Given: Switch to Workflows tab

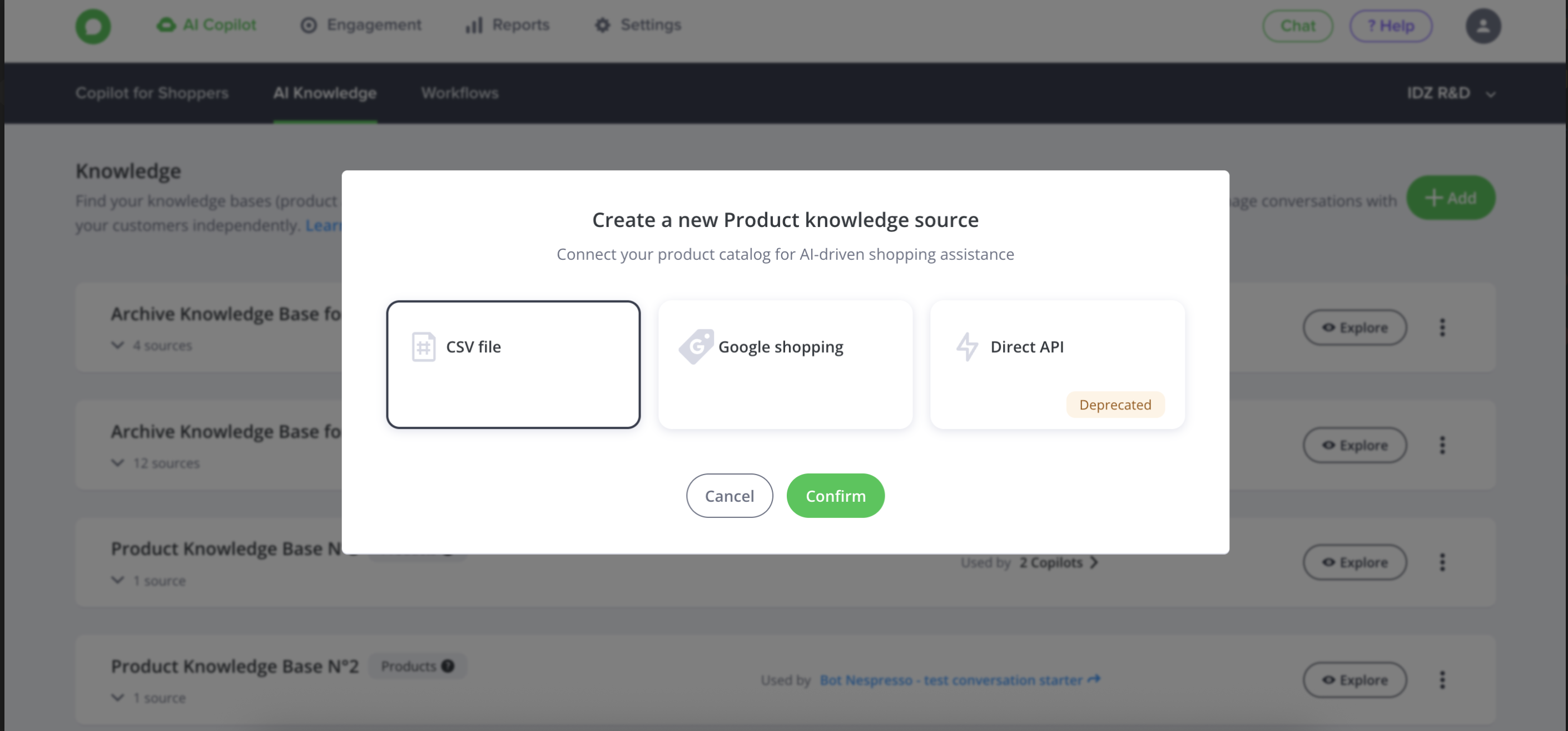Looking at the screenshot, I should 460,93.
